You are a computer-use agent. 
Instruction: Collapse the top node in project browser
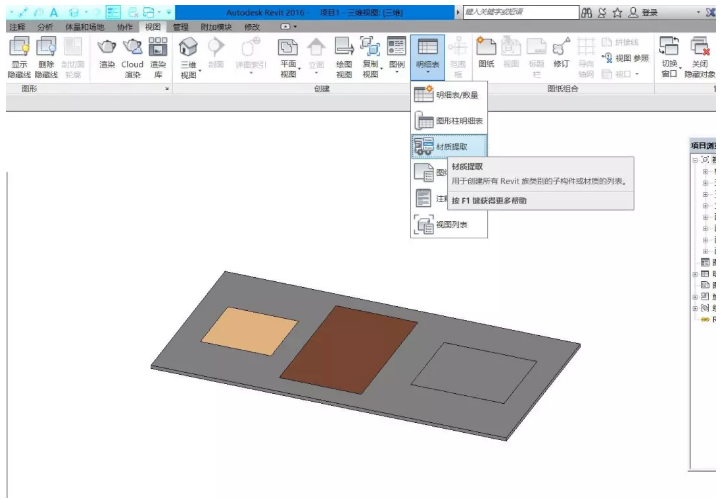(x=695, y=160)
